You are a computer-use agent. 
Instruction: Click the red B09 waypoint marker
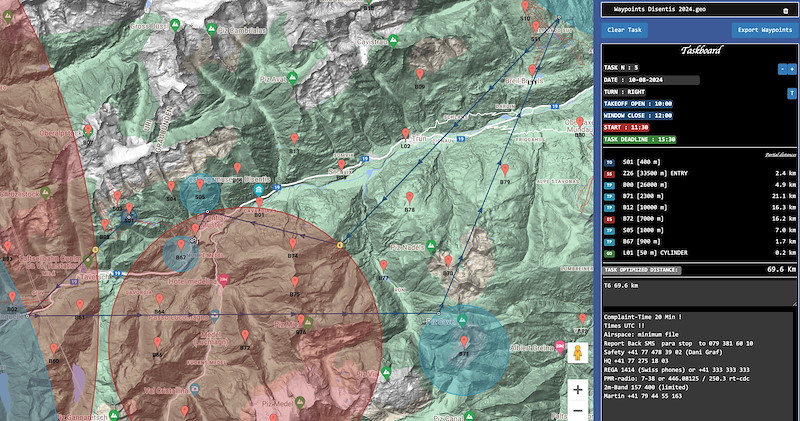click(x=419, y=75)
